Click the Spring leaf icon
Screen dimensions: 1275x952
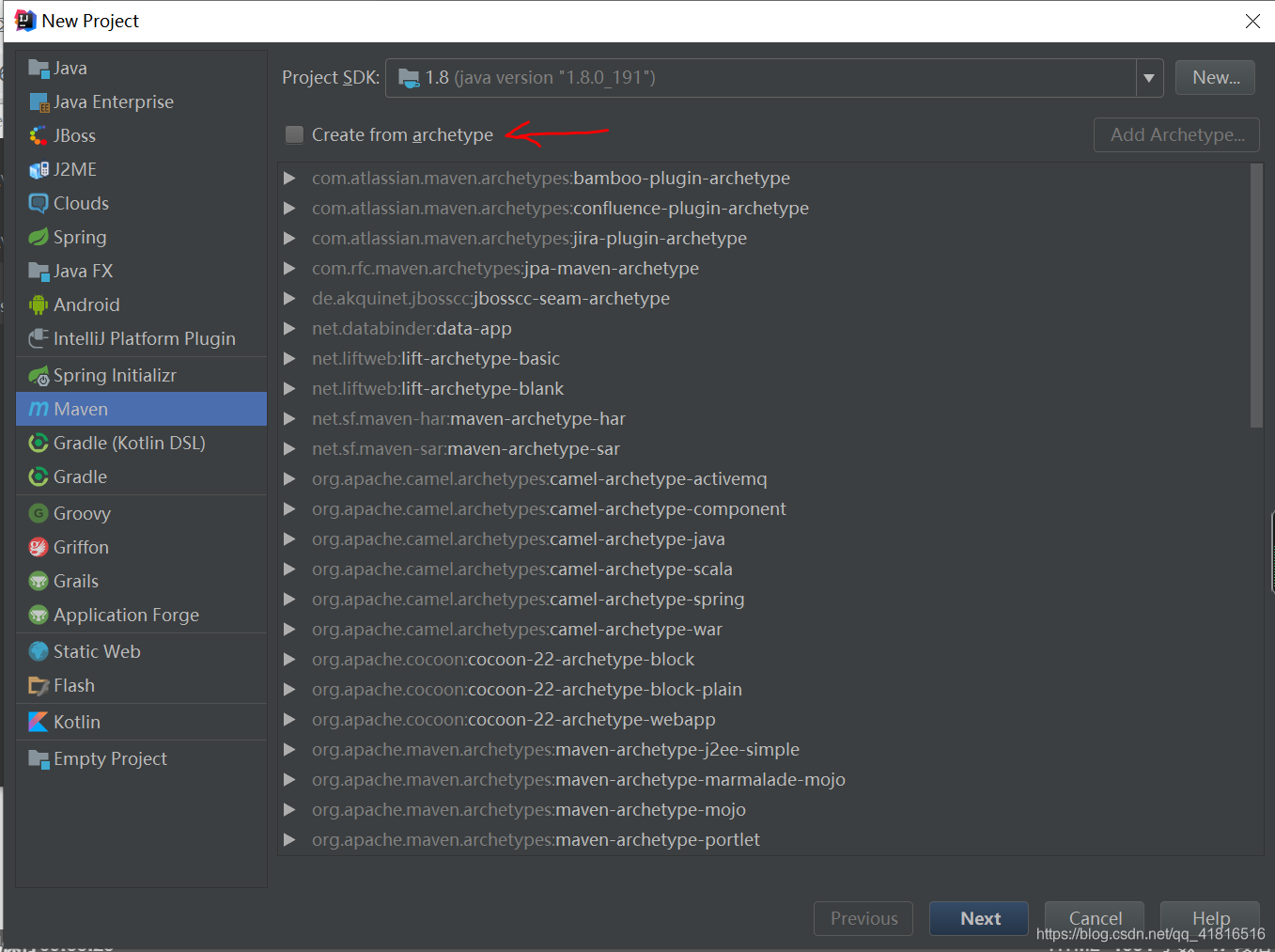coord(39,237)
